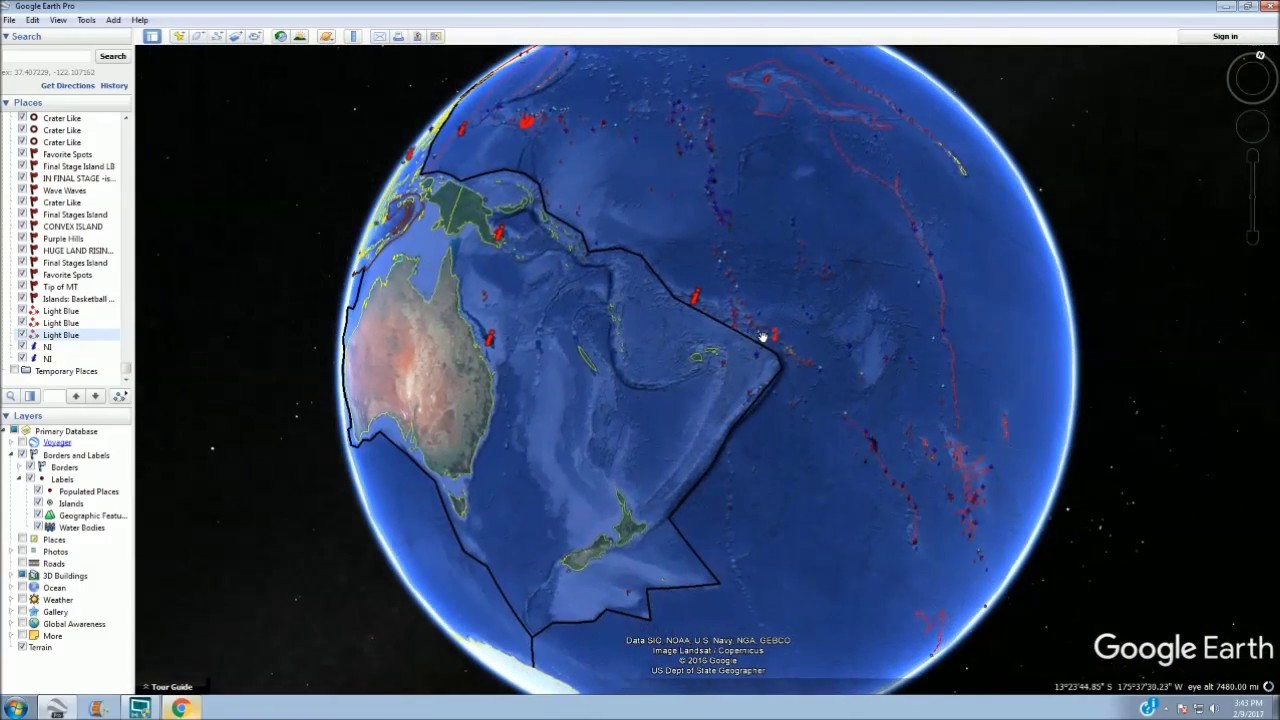Click the print toolbar icon
1280x720 pixels.
point(398,36)
